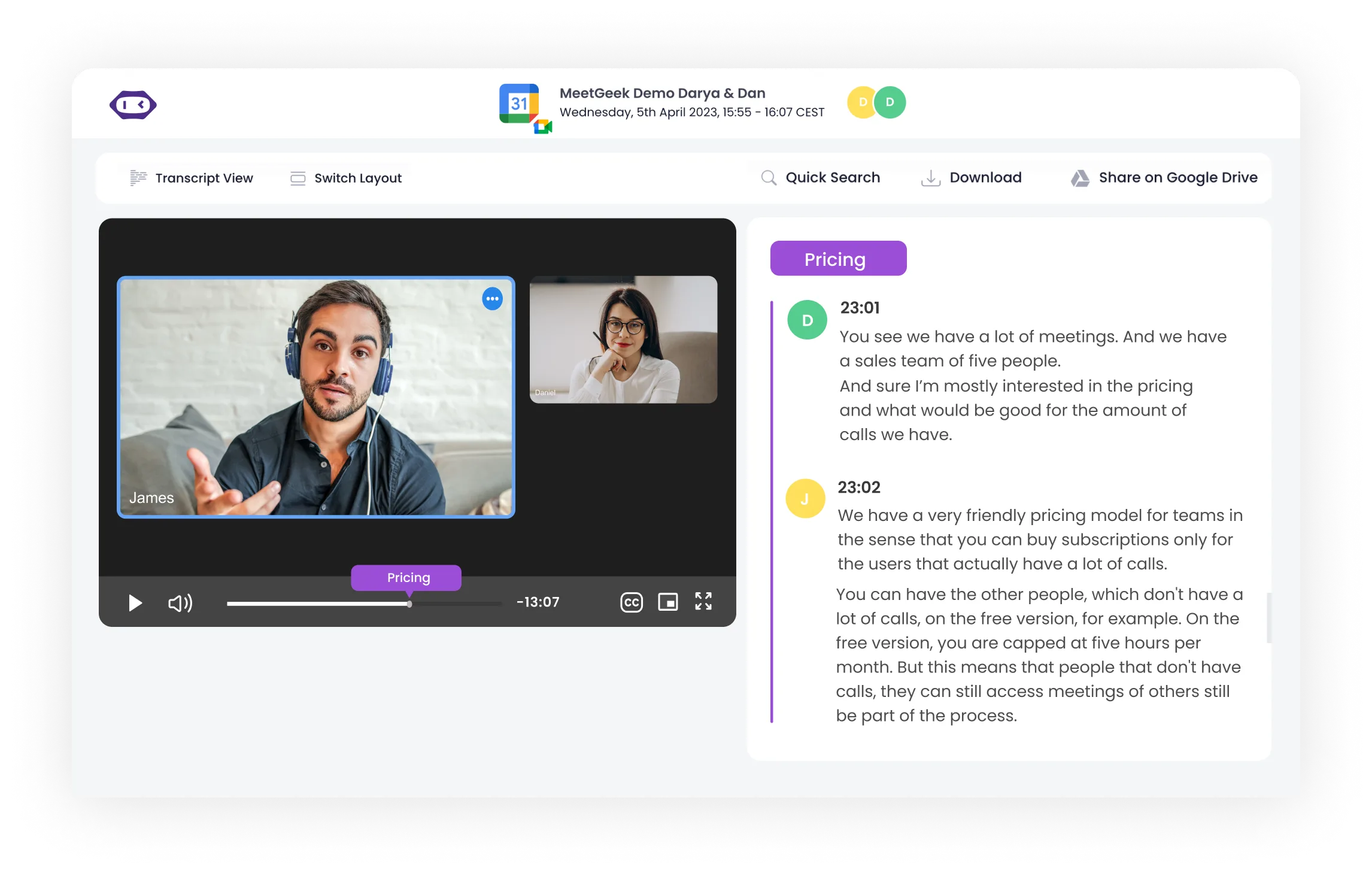1372x873 pixels.
Task: Open the Google Calendar event icon
Action: pyautogui.click(x=520, y=104)
